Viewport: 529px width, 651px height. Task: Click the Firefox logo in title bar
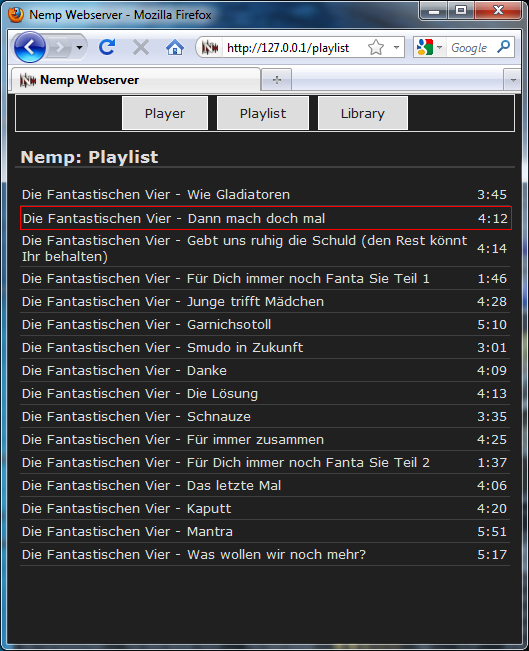(16, 15)
